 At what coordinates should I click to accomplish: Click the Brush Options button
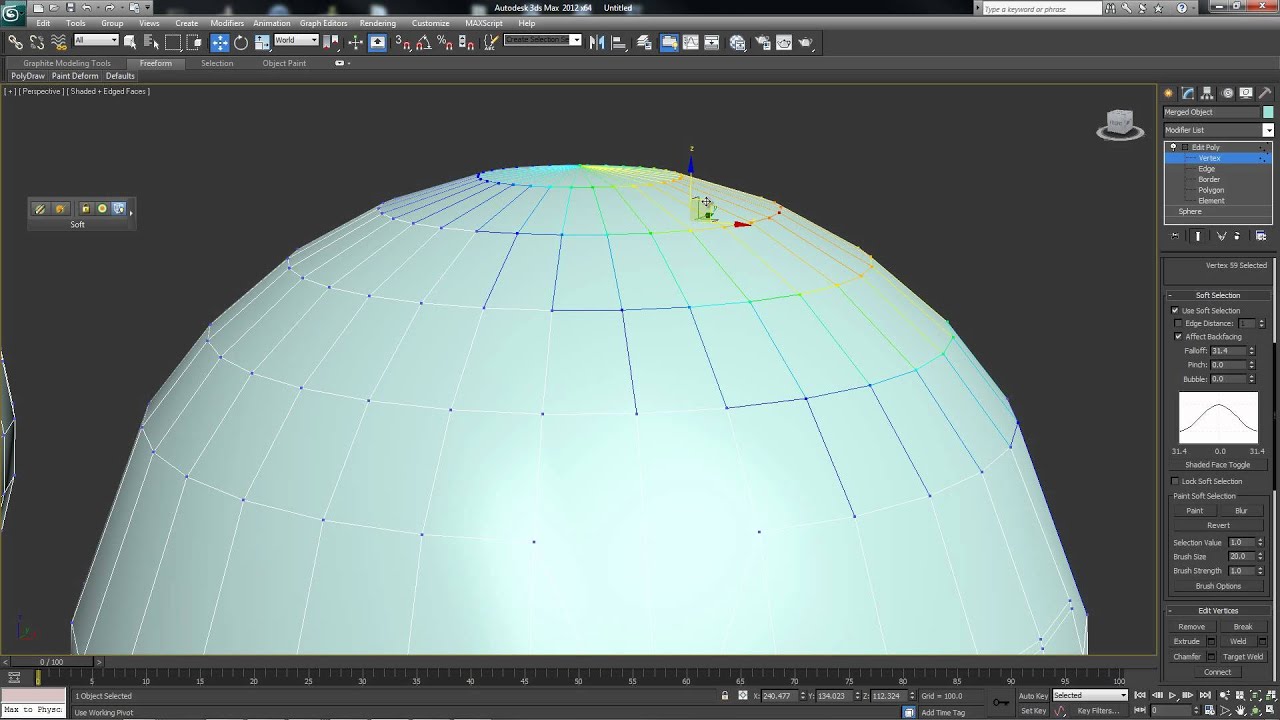click(x=1218, y=586)
